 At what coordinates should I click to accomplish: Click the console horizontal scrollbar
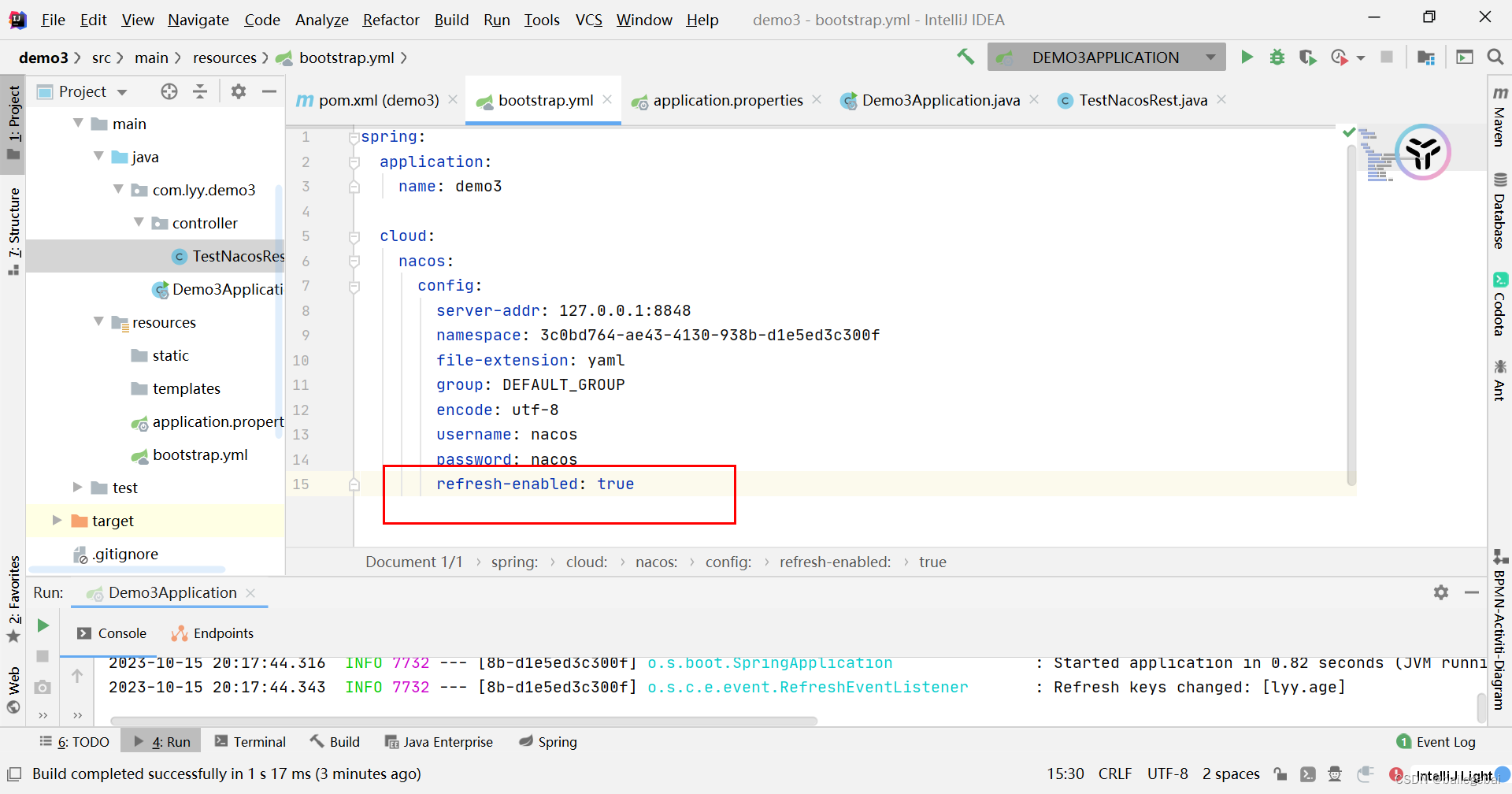[464, 720]
